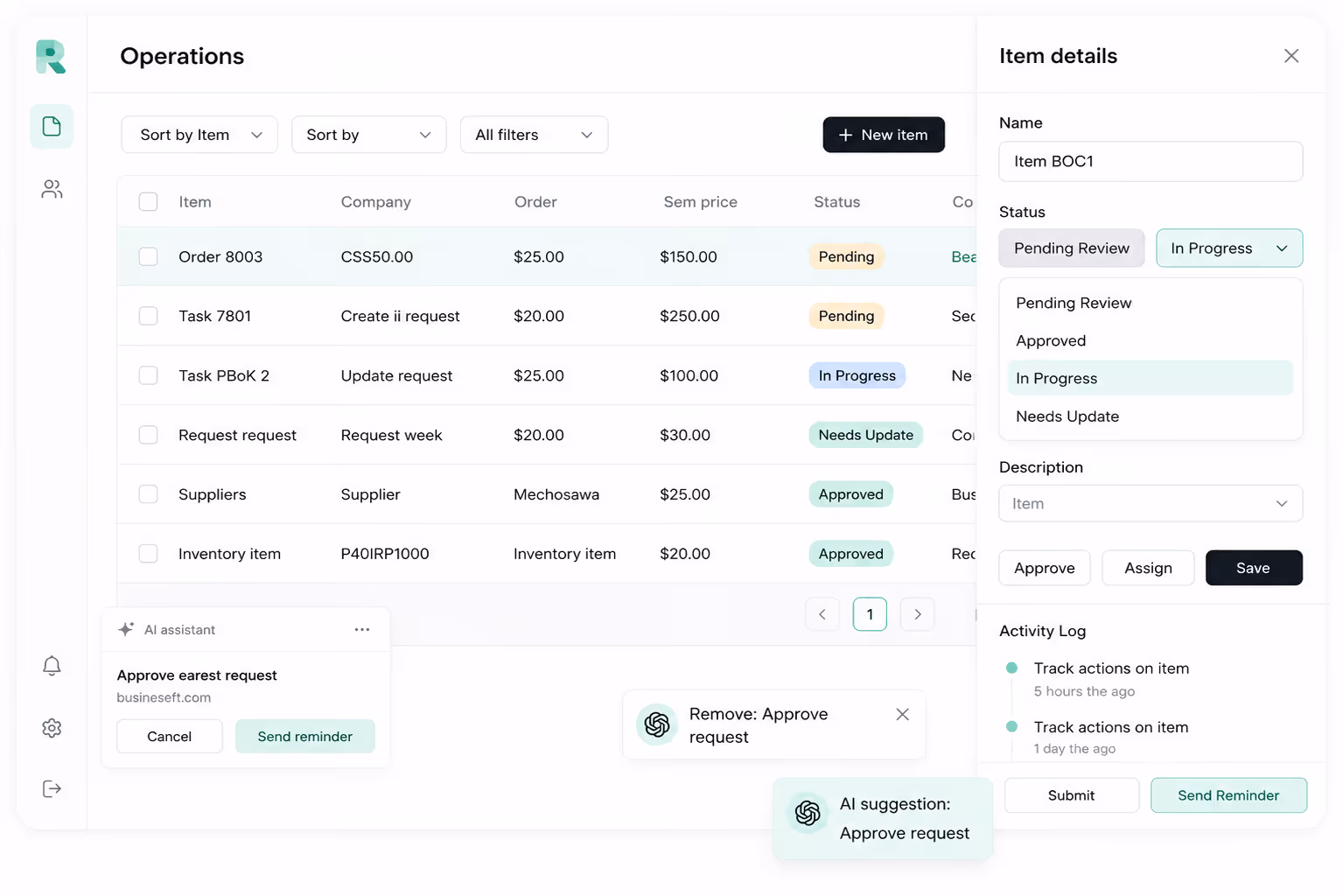This screenshot has width=1343, height=896.
Task: Check the Order 8003 row checkbox
Action: coord(149,256)
